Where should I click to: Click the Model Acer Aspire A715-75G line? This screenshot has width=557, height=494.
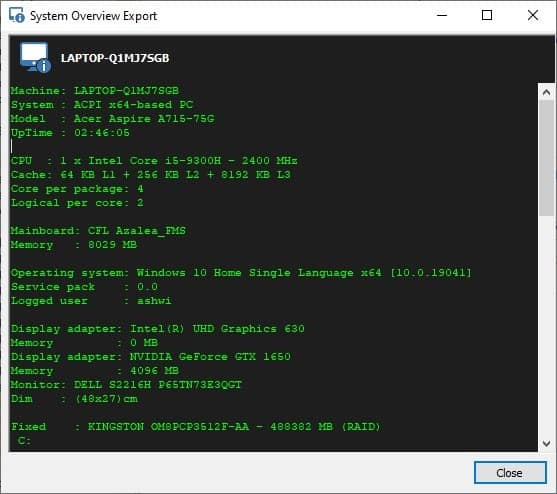coord(113,119)
